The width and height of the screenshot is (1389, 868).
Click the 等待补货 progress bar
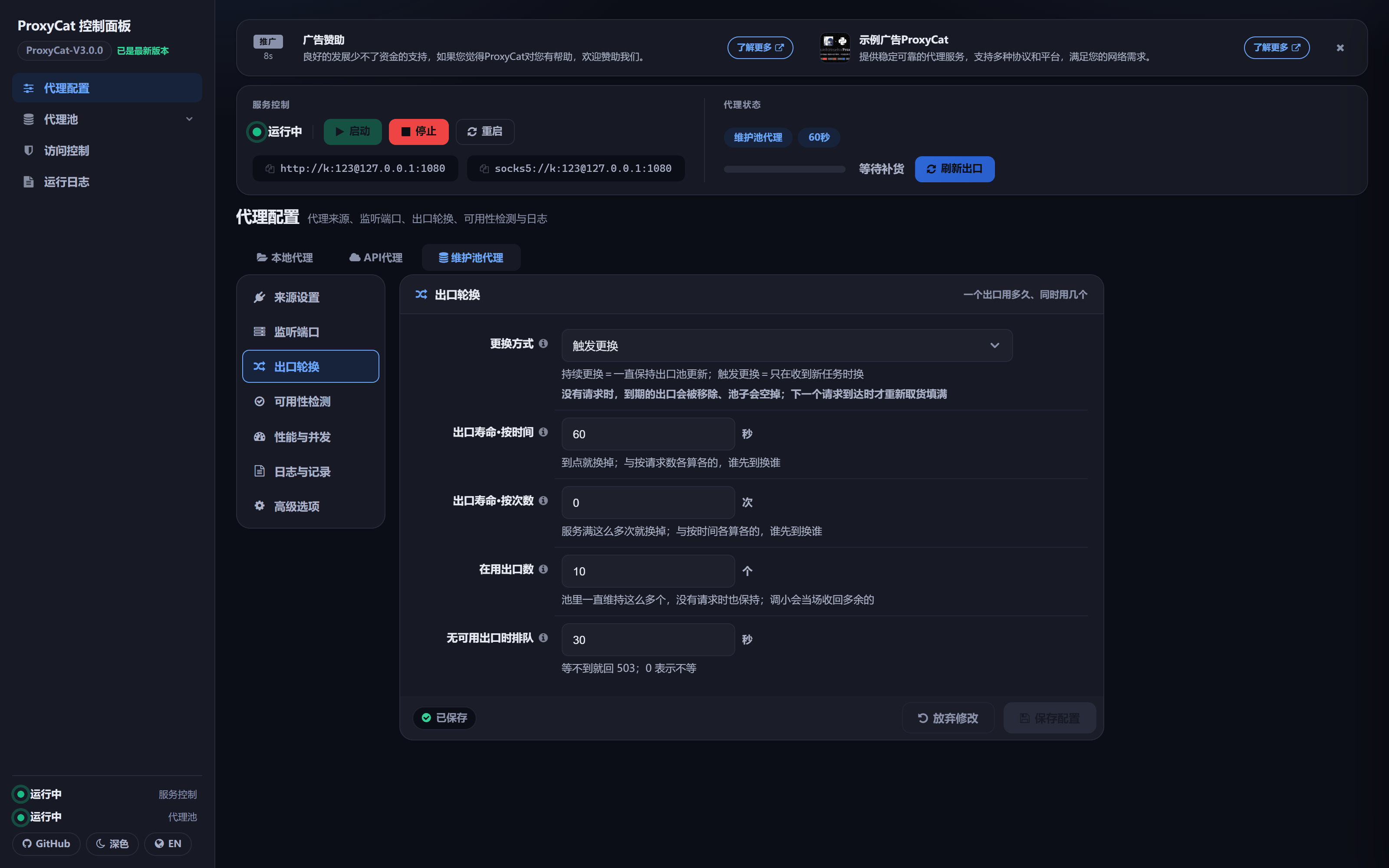784,169
